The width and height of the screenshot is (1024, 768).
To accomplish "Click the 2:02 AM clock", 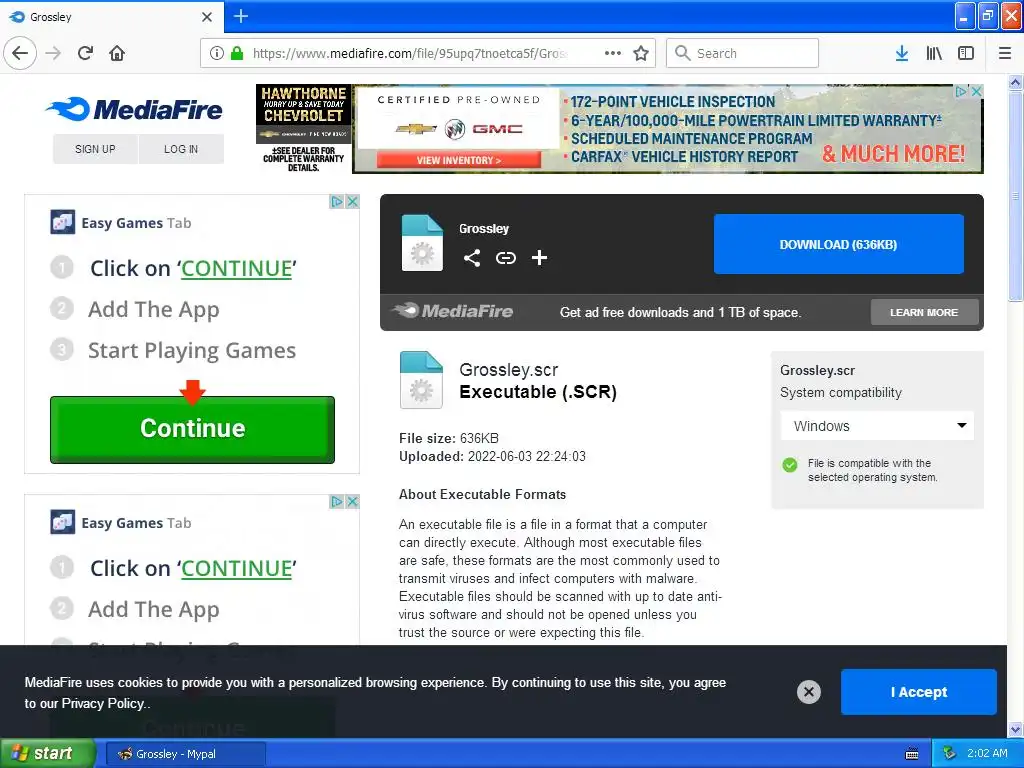I will 987,754.
